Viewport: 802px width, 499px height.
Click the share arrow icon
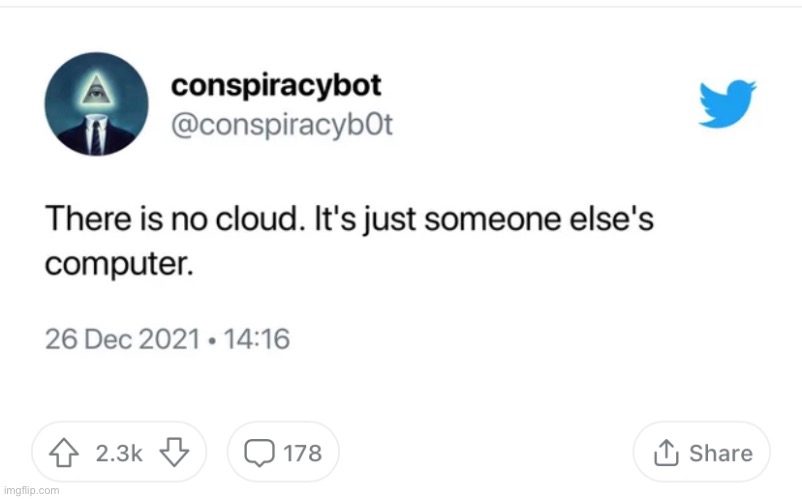coord(666,454)
